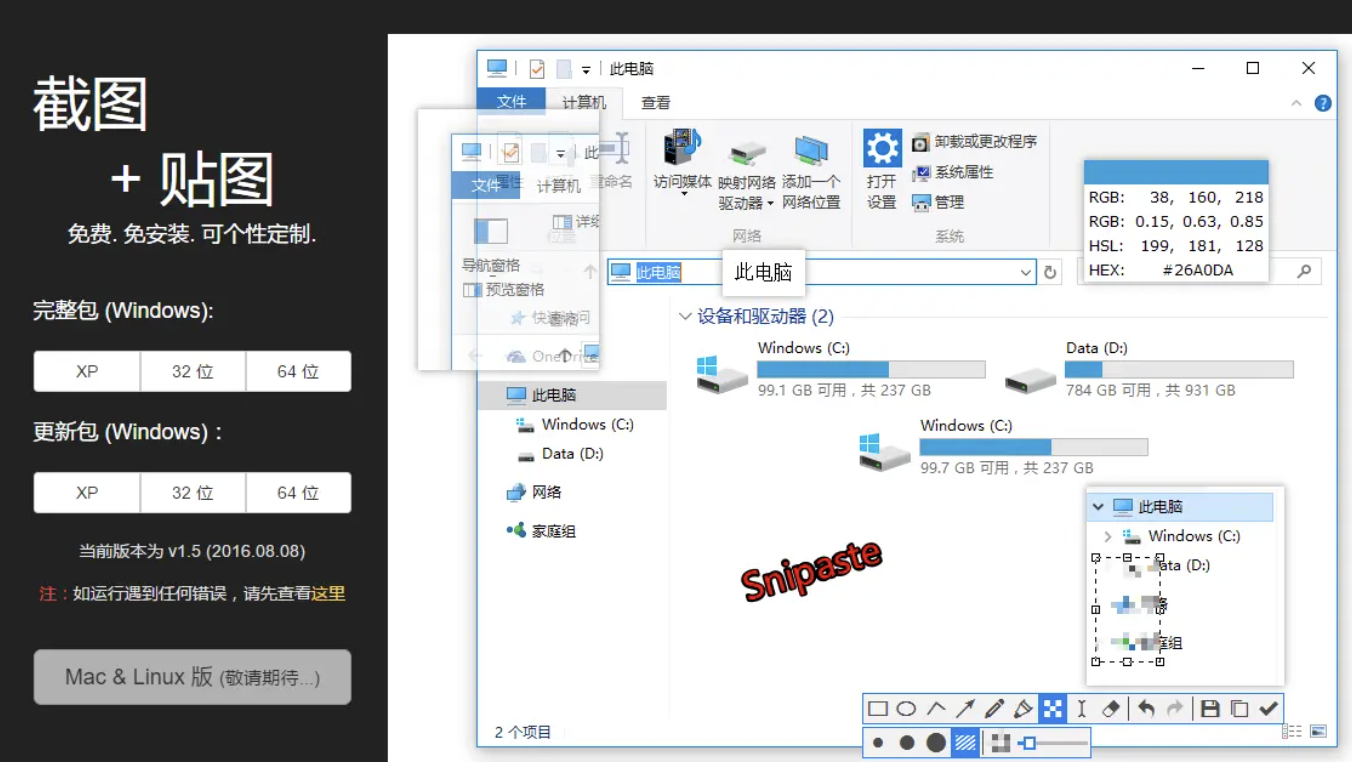Select the polyline tool
This screenshot has width=1352, height=762.
pos(936,709)
